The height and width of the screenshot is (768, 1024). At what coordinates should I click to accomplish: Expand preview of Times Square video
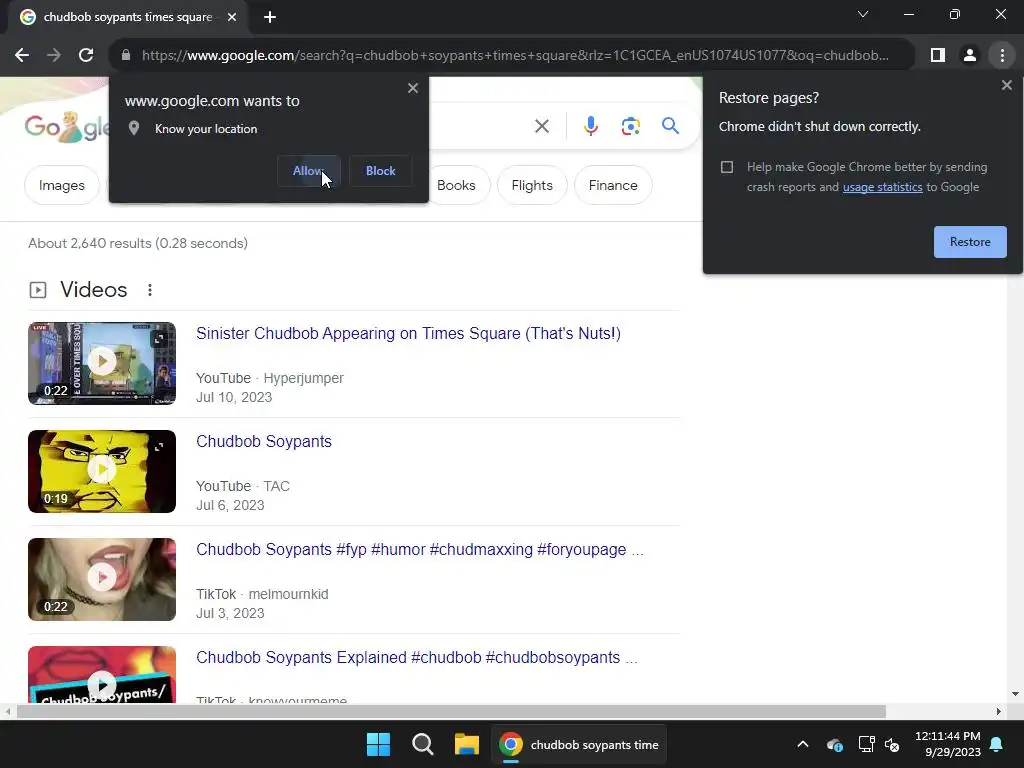(x=159, y=338)
